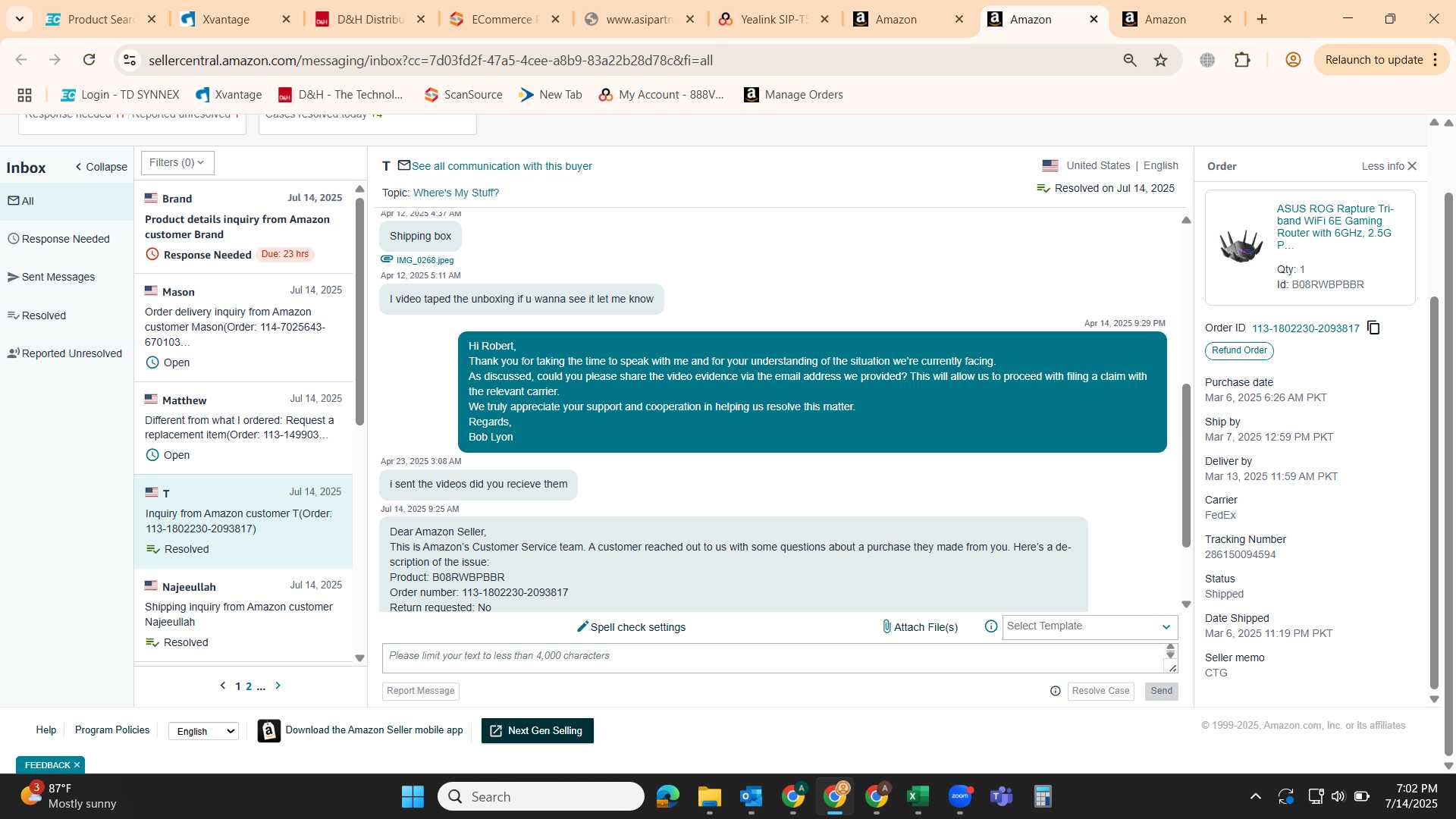Open the browser zoom magnifier icon

(1130, 60)
